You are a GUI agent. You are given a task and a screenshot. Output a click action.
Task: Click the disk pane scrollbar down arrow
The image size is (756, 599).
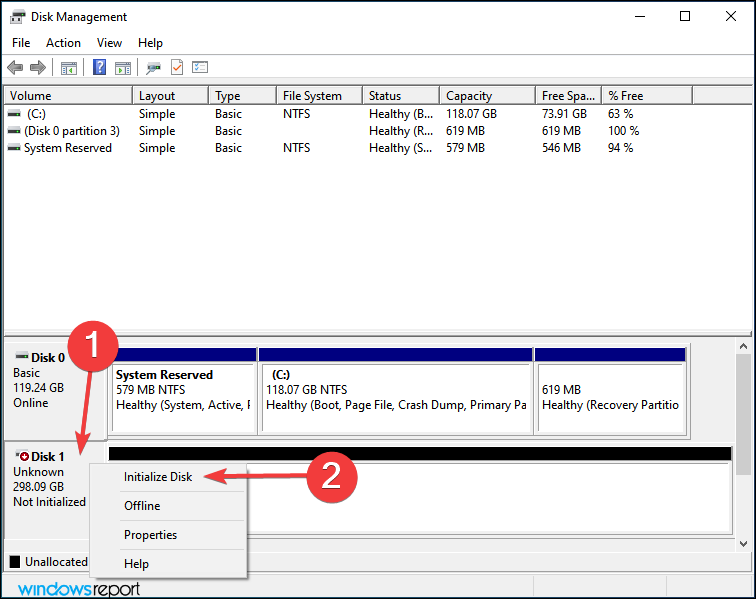click(743, 543)
